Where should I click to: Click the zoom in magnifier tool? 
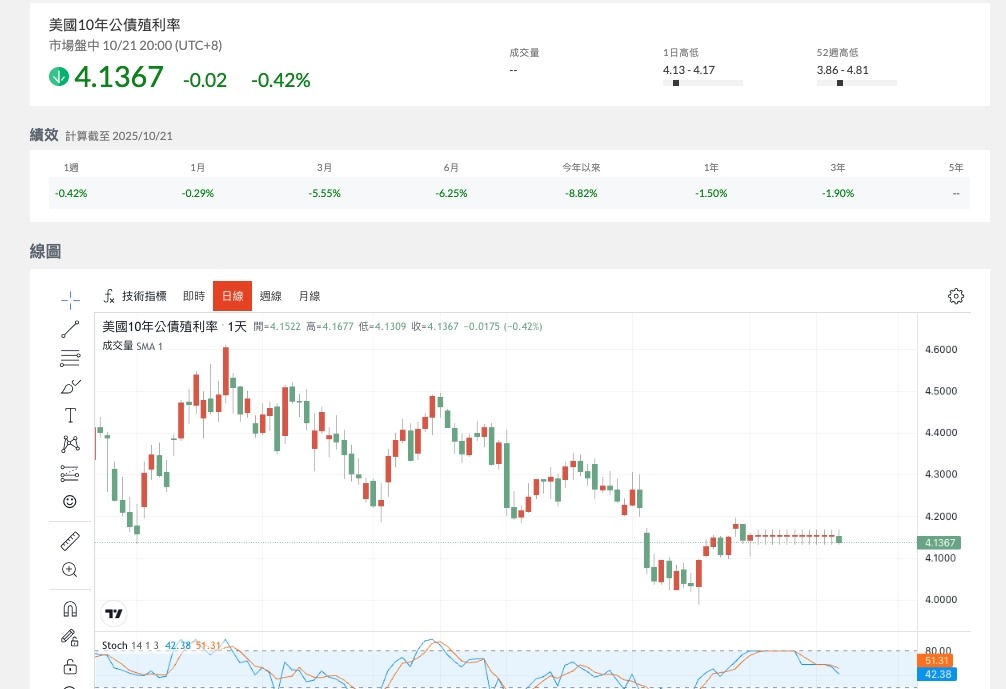point(70,570)
